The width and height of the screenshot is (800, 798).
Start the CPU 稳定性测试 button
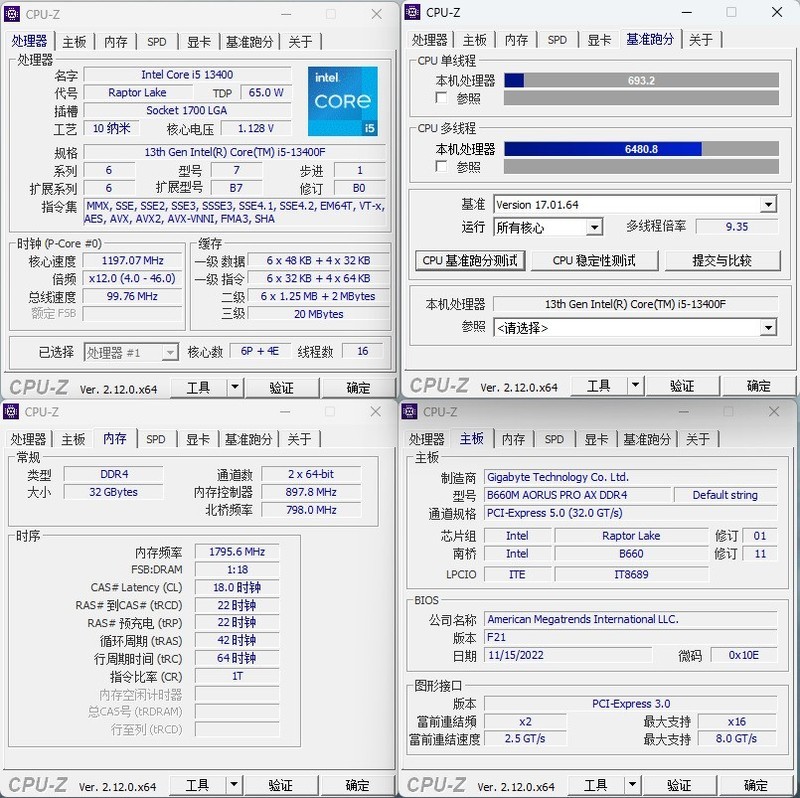[594, 261]
